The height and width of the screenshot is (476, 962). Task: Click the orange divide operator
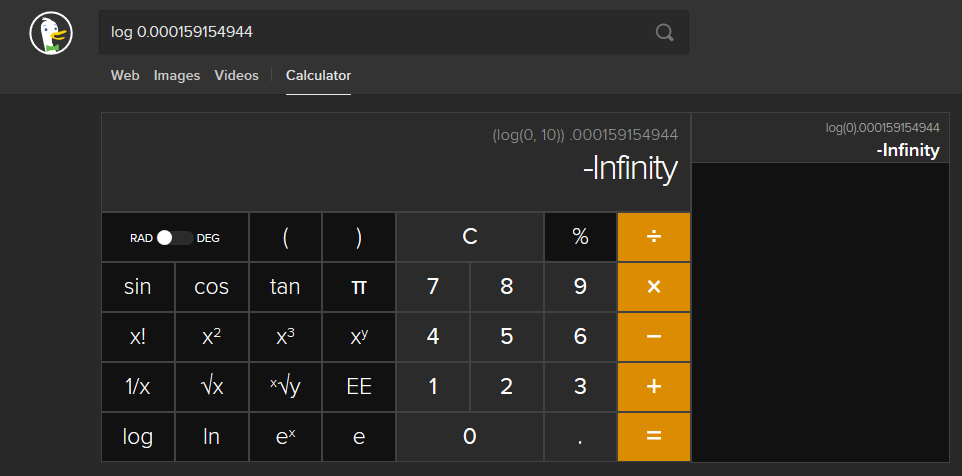[x=654, y=237]
